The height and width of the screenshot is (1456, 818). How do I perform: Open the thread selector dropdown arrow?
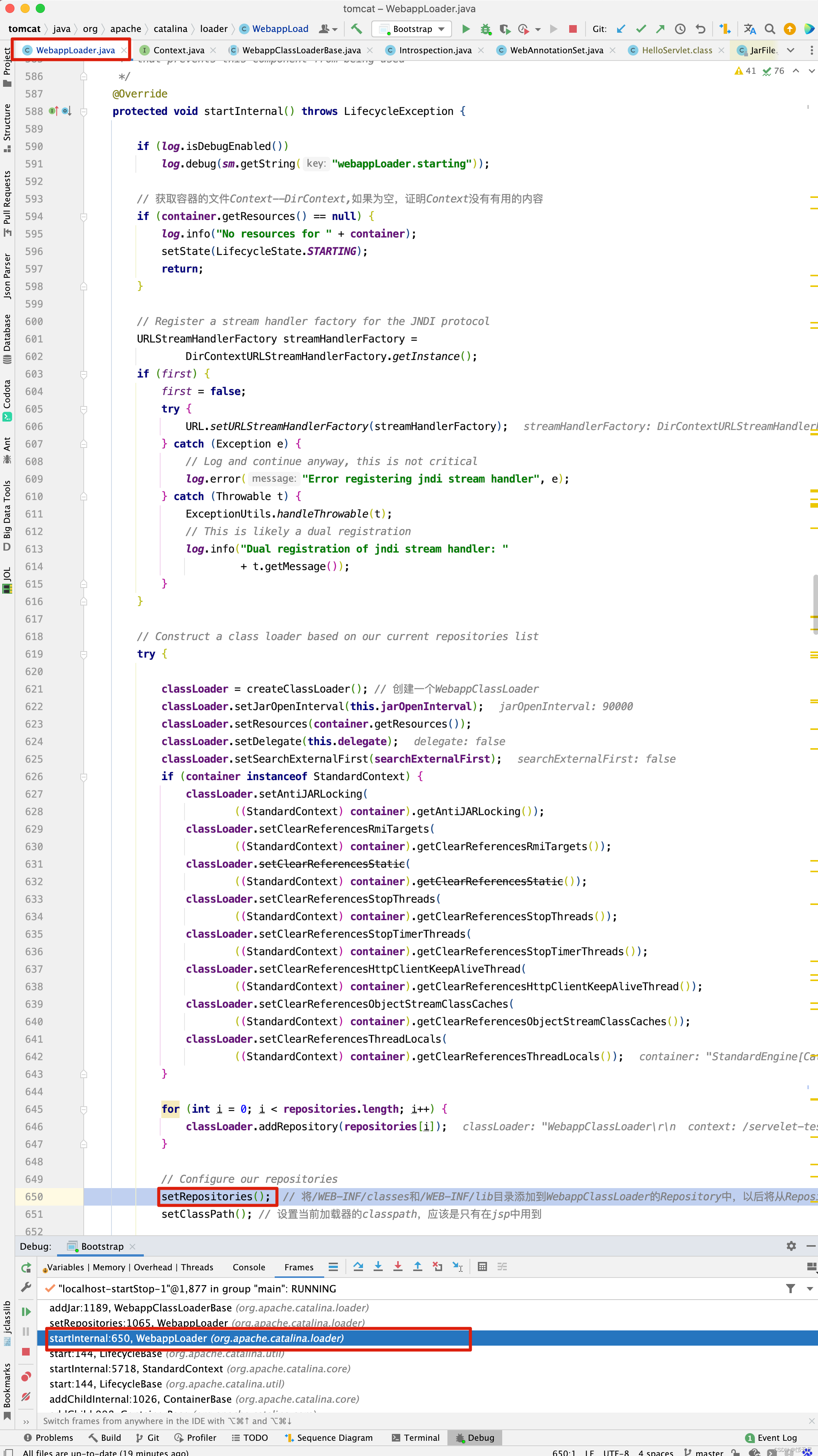coord(810,1289)
